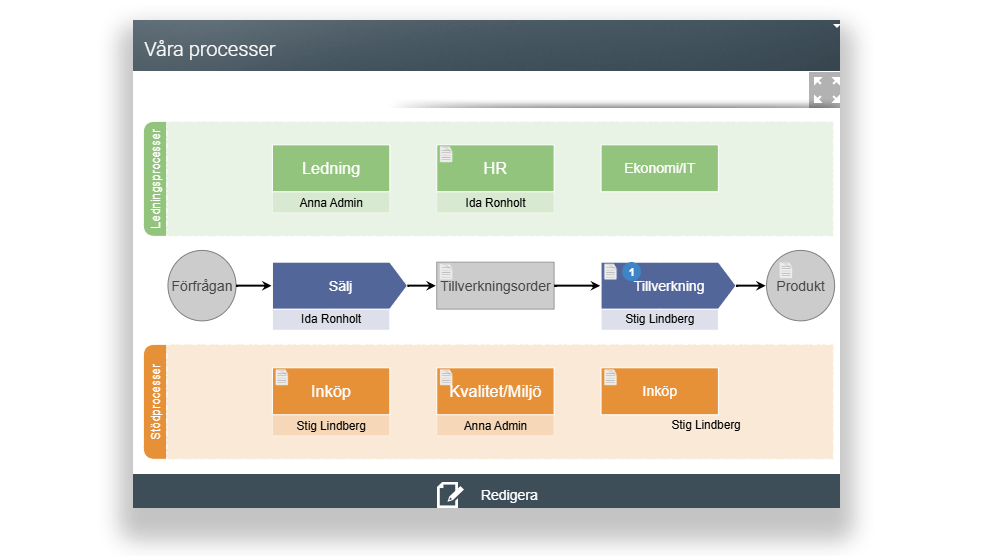Expand diagram with the fullscreen icon

click(825, 90)
